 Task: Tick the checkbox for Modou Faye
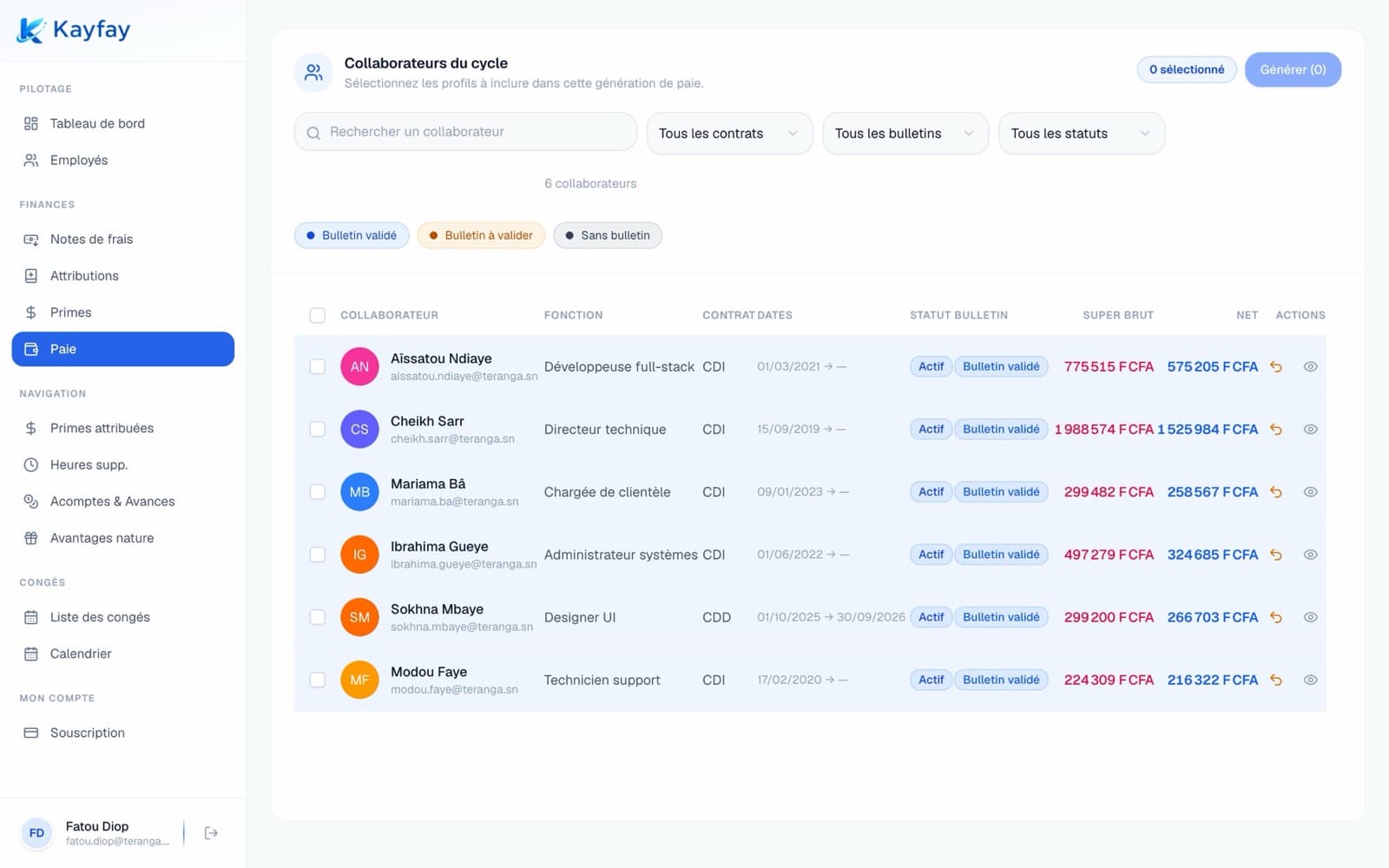[318, 680]
